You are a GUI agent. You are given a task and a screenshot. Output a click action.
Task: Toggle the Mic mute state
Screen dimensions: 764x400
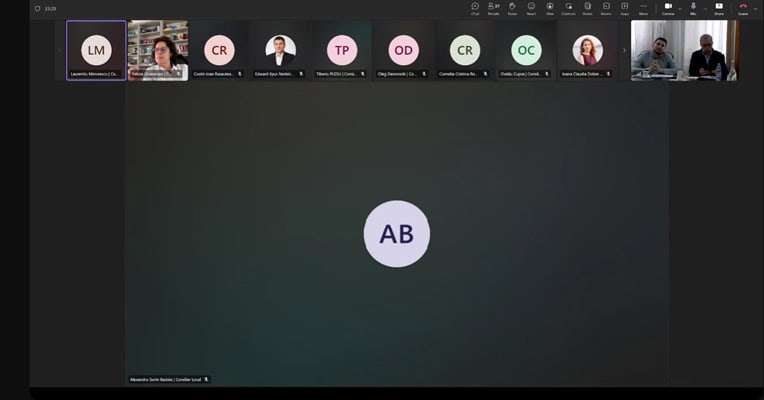[693, 8]
